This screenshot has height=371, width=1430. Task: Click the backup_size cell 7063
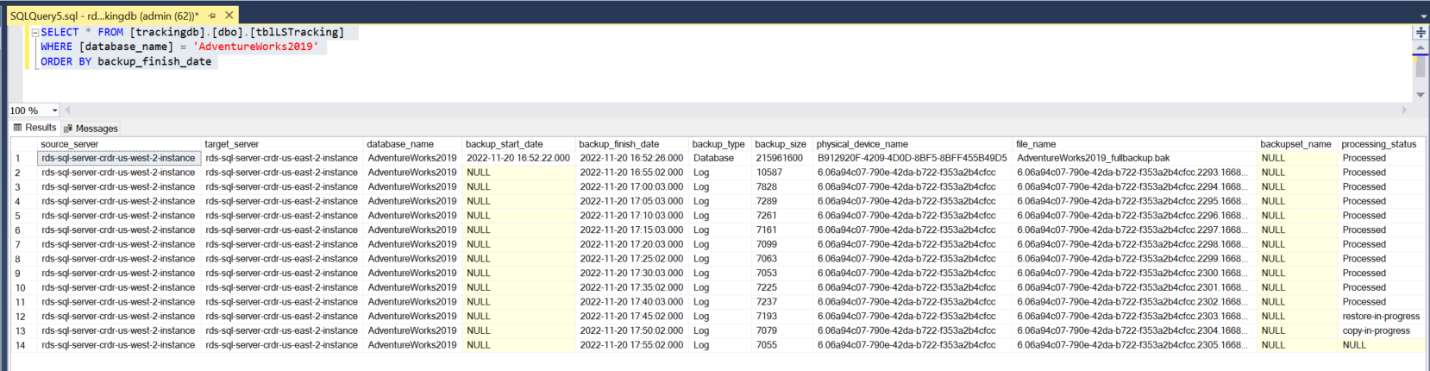click(783, 258)
